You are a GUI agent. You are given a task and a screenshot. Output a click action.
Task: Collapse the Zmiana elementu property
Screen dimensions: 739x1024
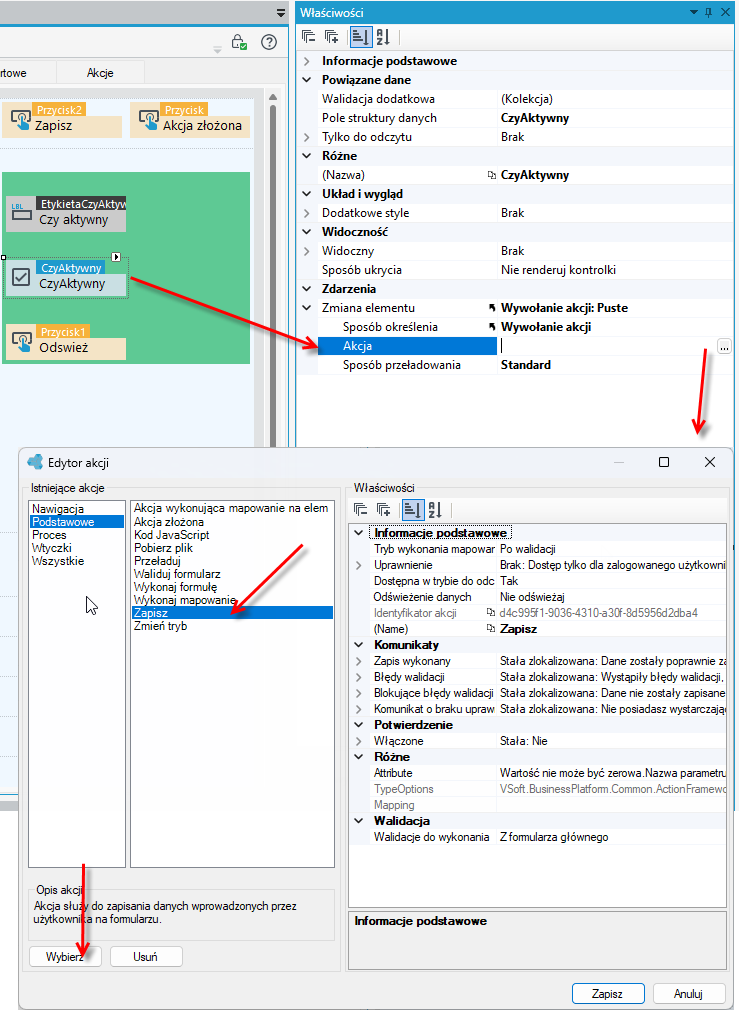307,308
